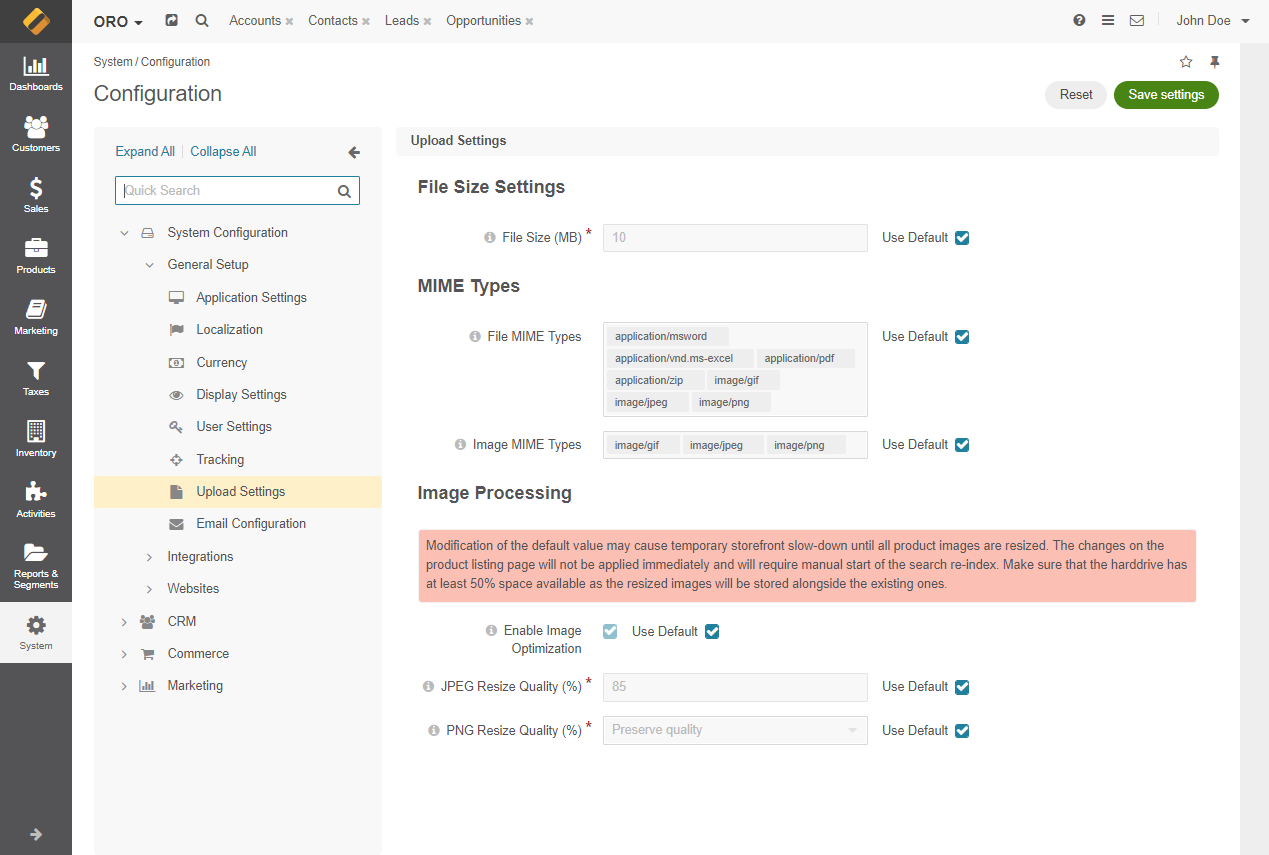This screenshot has width=1269, height=855.
Task: Uncheck Use Default for JPEG Resize Quality
Action: tap(962, 687)
